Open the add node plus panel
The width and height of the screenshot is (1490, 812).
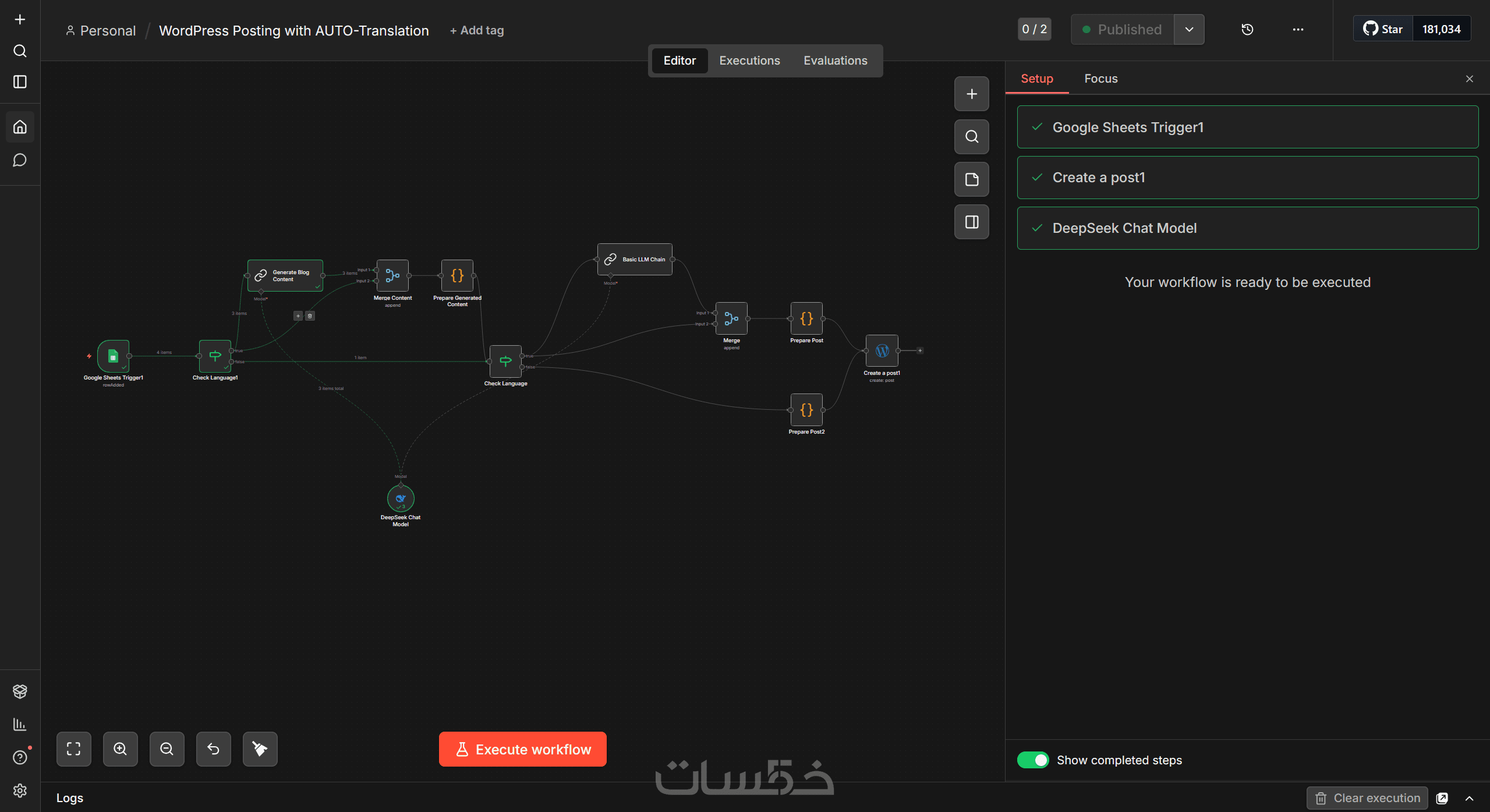[971, 94]
